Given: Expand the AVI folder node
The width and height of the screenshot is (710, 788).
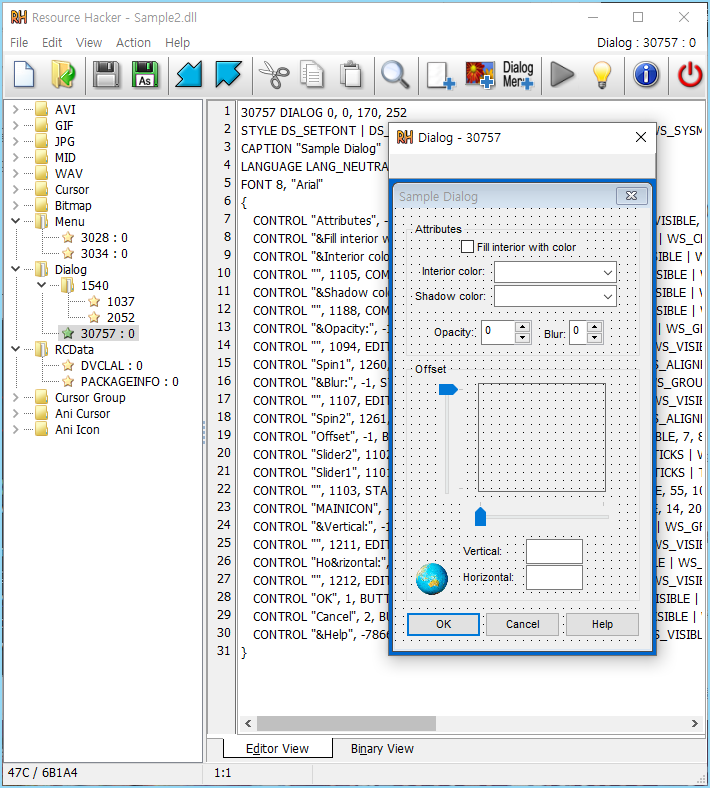Looking at the screenshot, I should 16,110.
